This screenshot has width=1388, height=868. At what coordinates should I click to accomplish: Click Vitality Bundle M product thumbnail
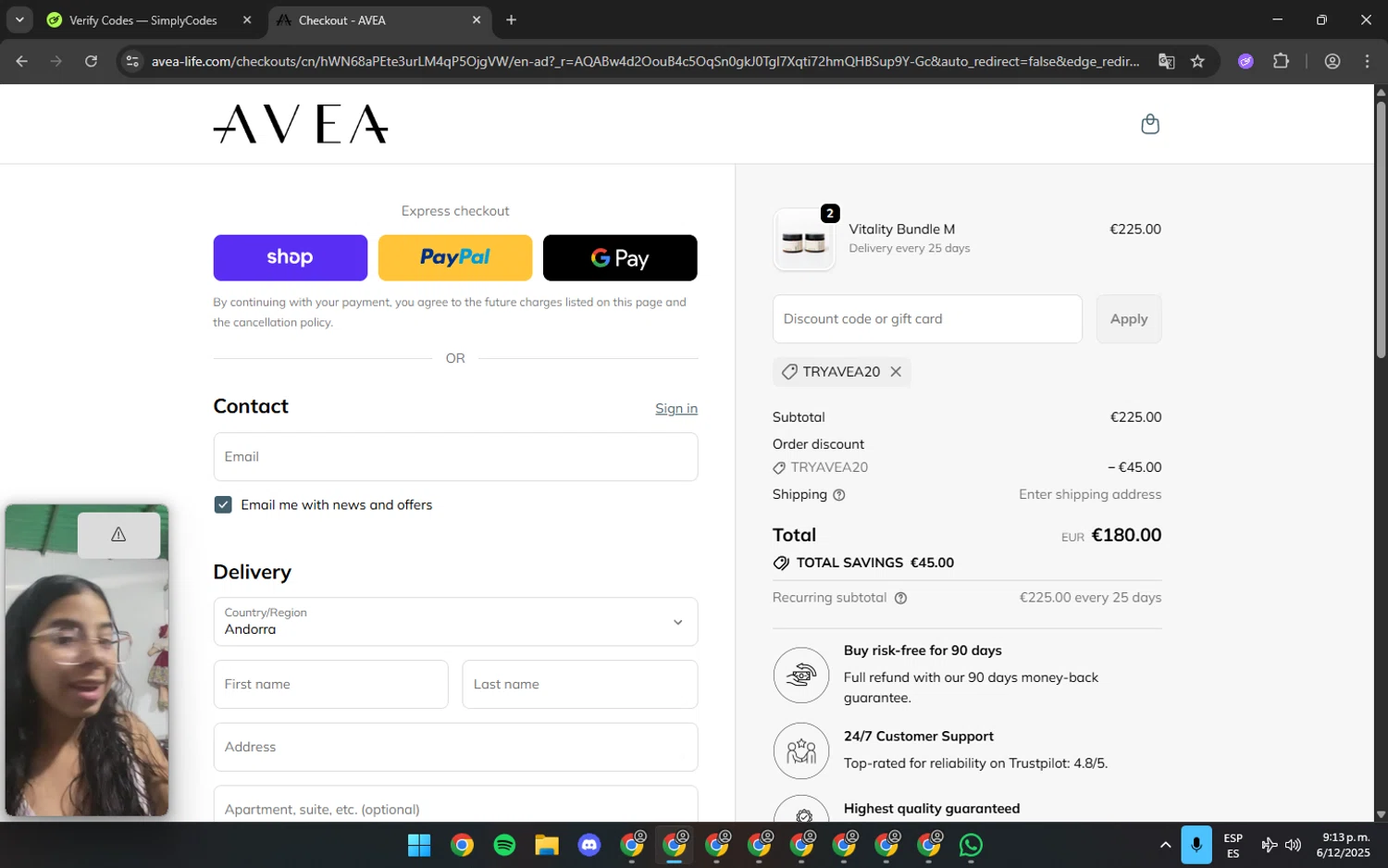804,242
